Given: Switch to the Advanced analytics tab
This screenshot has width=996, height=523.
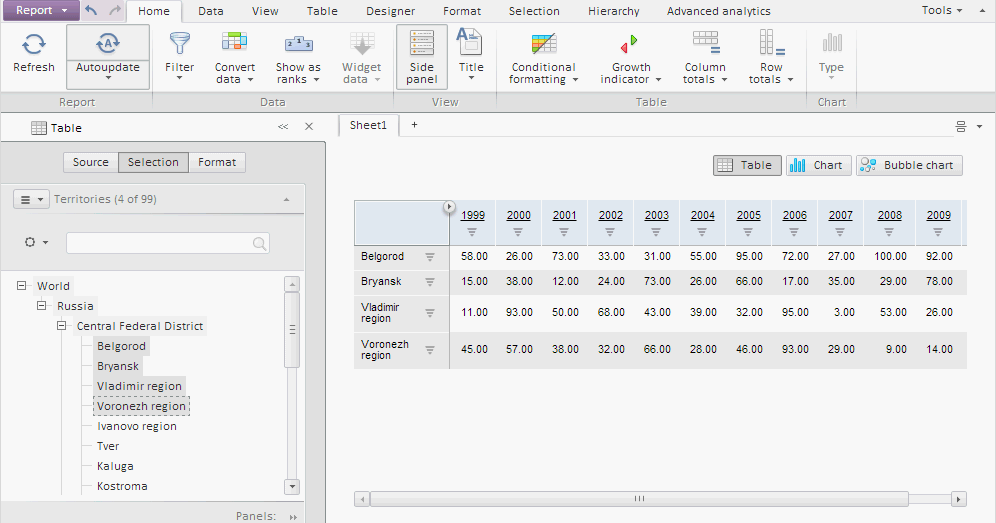Looking at the screenshot, I should click(718, 11).
